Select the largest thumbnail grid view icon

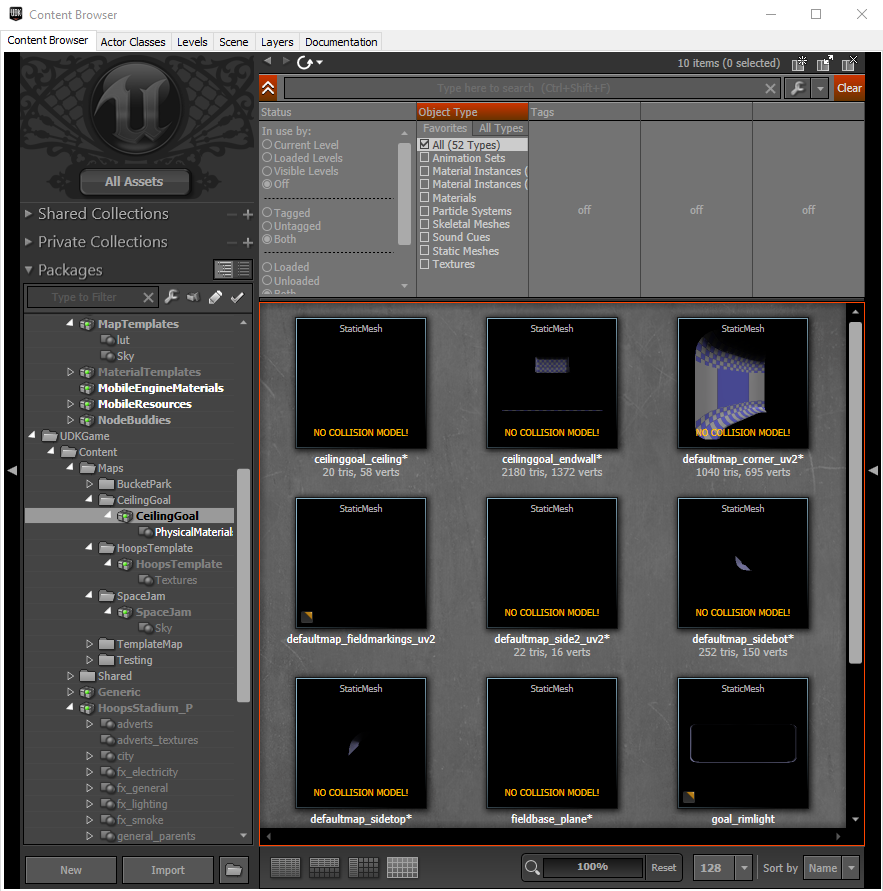click(x=402, y=866)
